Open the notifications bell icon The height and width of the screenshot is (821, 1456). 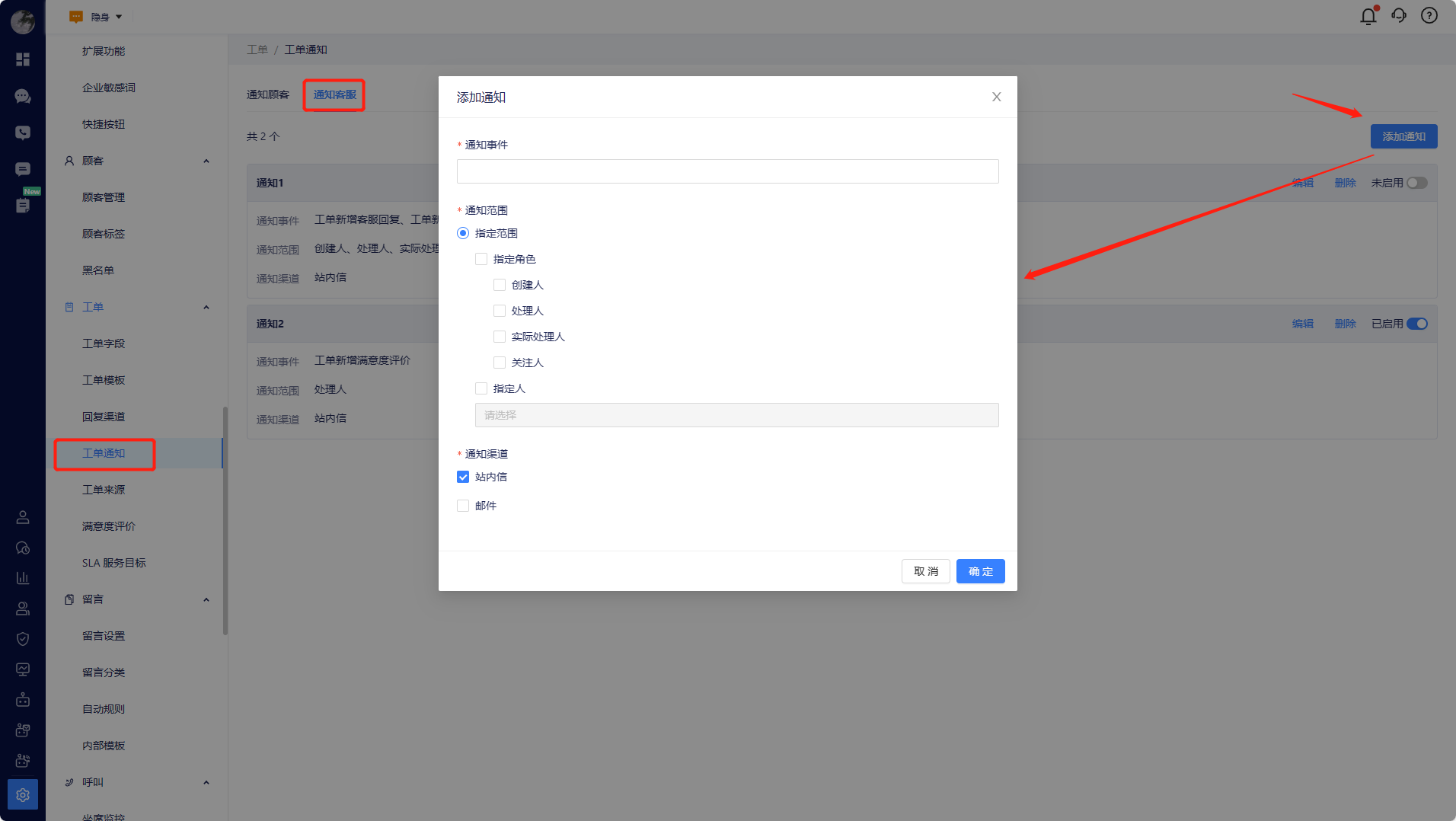point(1368,16)
